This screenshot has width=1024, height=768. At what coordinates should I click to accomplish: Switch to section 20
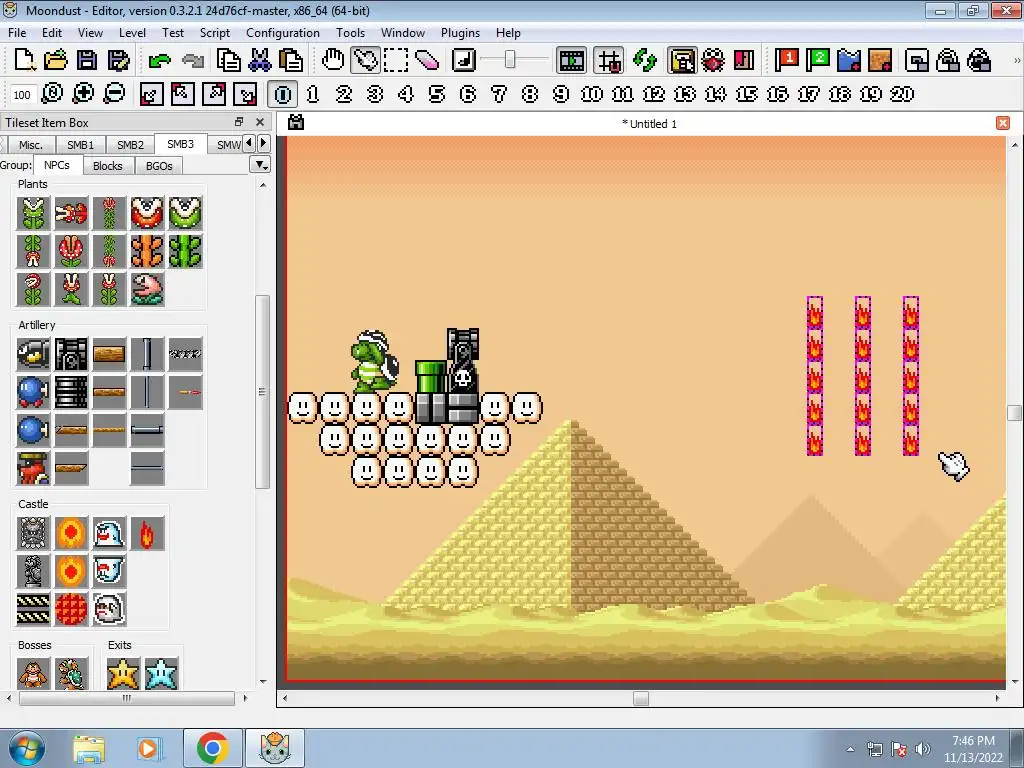[901, 94]
